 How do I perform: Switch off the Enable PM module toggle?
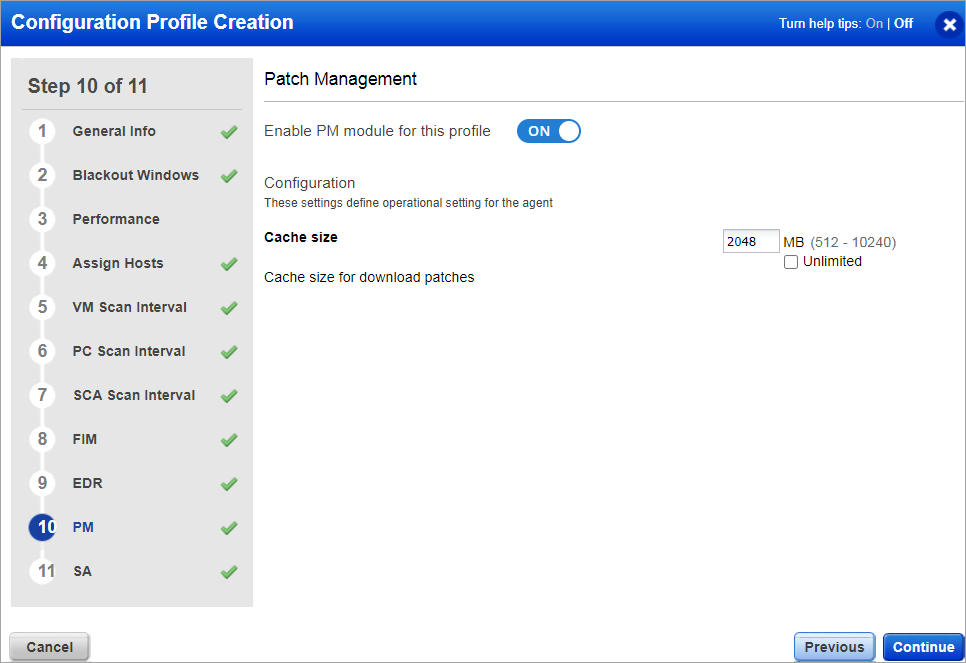pyautogui.click(x=548, y=131)
